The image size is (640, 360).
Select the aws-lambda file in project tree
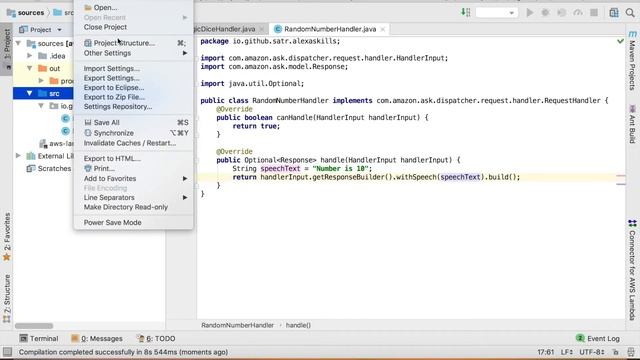tap(57, 144)
